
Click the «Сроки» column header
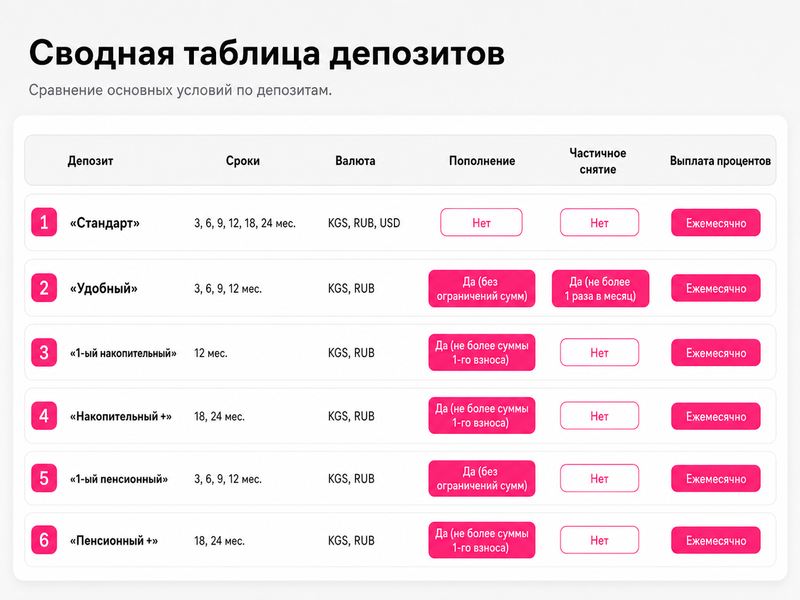click(243, 161)
